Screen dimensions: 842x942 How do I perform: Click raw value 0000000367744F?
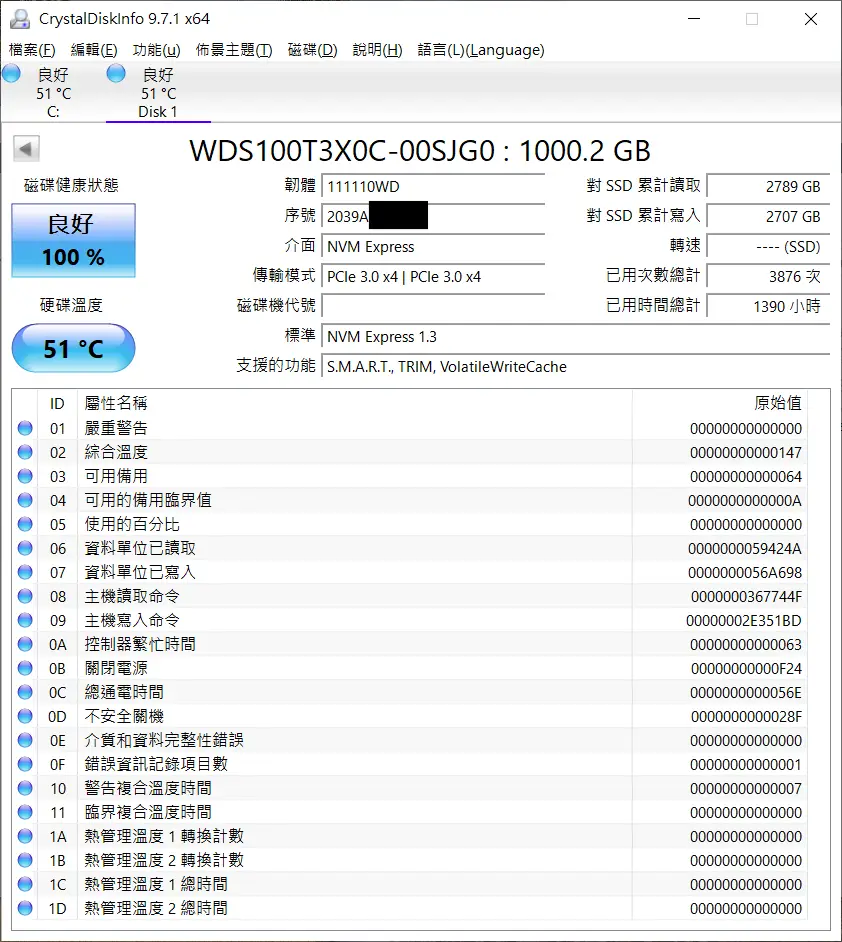[x=746, y=597]
